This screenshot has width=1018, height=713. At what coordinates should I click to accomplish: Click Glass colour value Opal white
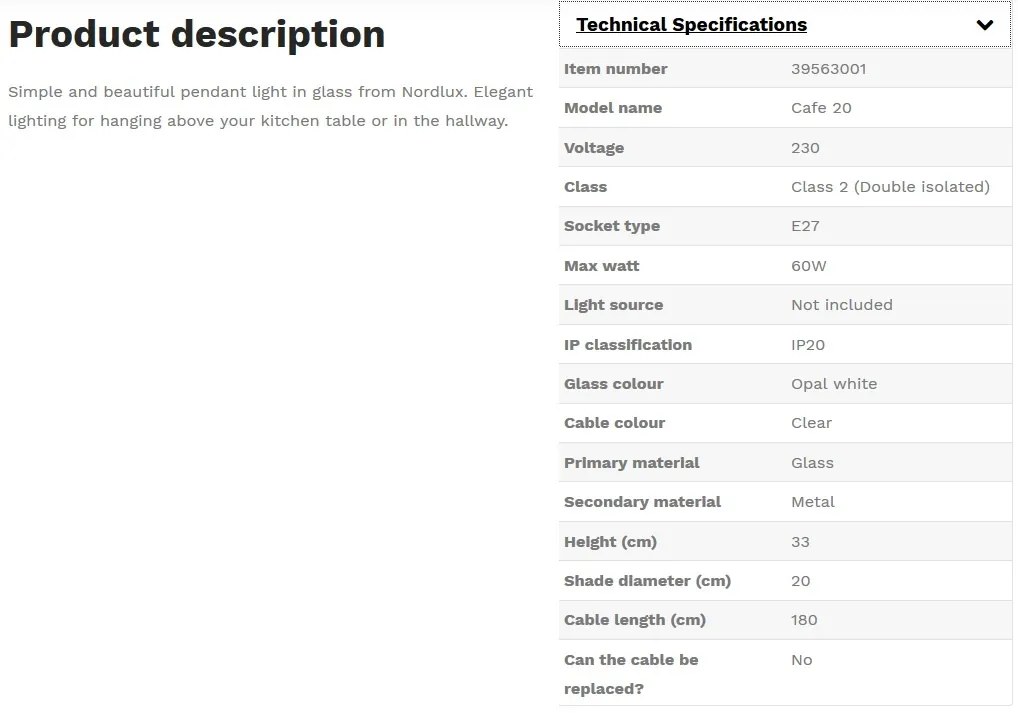click(x=834, y=384)
